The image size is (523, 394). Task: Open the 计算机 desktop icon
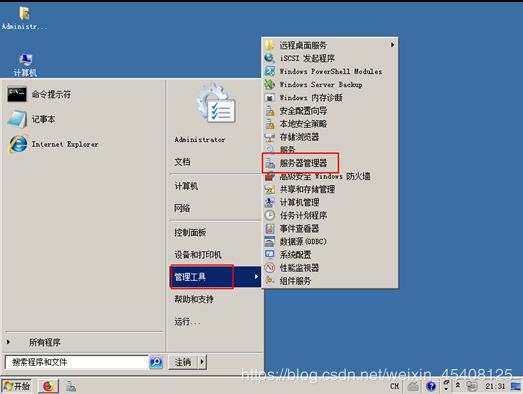[x=25, y=65]
